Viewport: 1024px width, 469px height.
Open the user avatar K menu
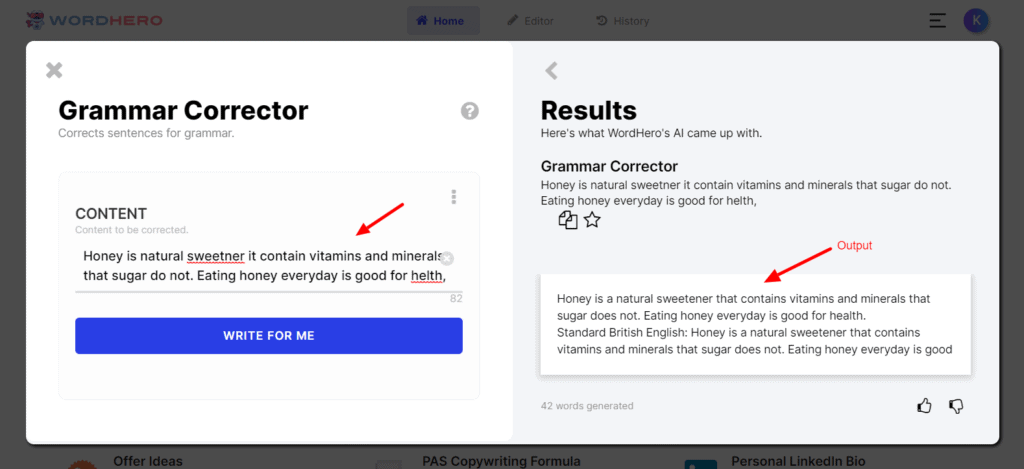[976, 20]
